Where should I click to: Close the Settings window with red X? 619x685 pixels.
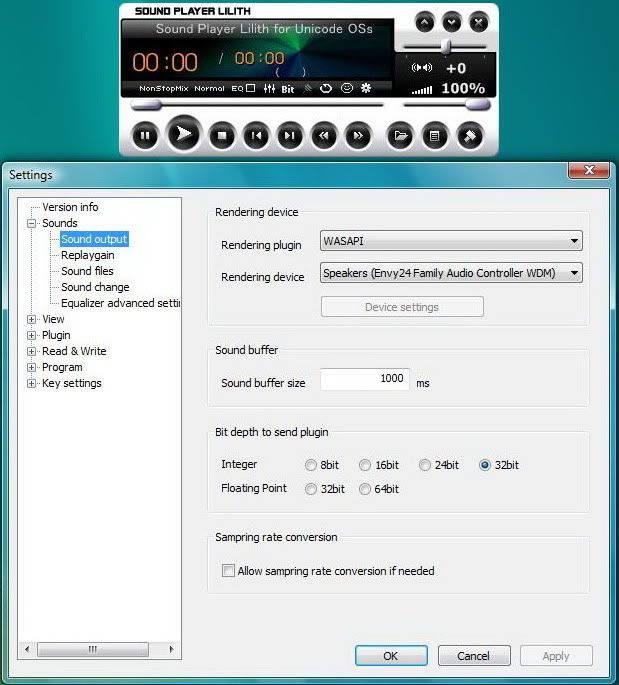589,170
